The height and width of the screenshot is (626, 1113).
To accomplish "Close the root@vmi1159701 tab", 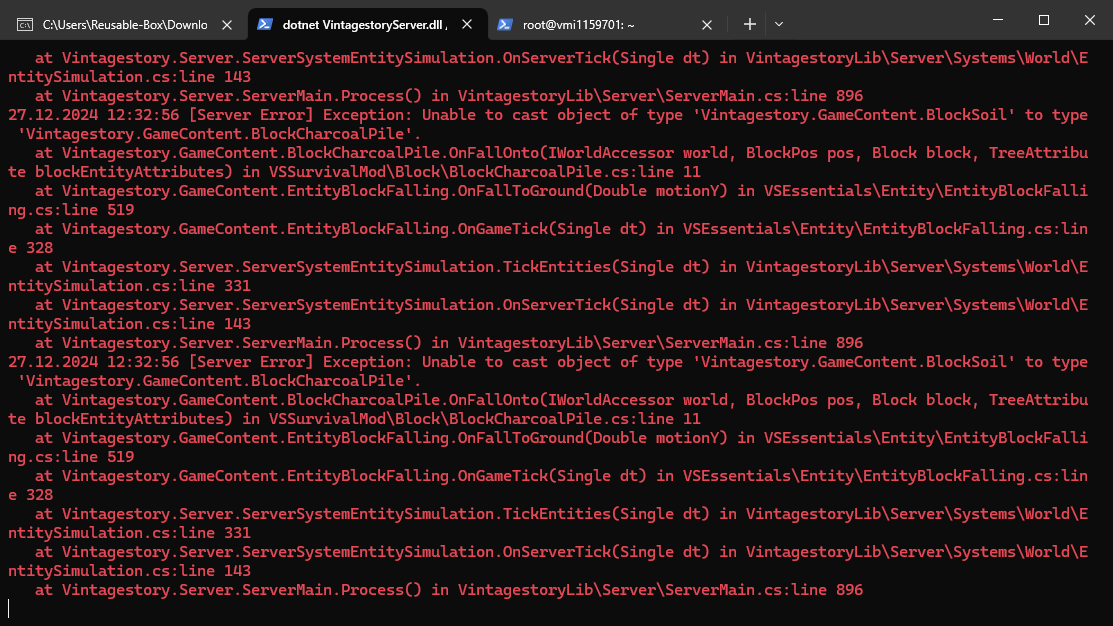I will pos(707,24).
